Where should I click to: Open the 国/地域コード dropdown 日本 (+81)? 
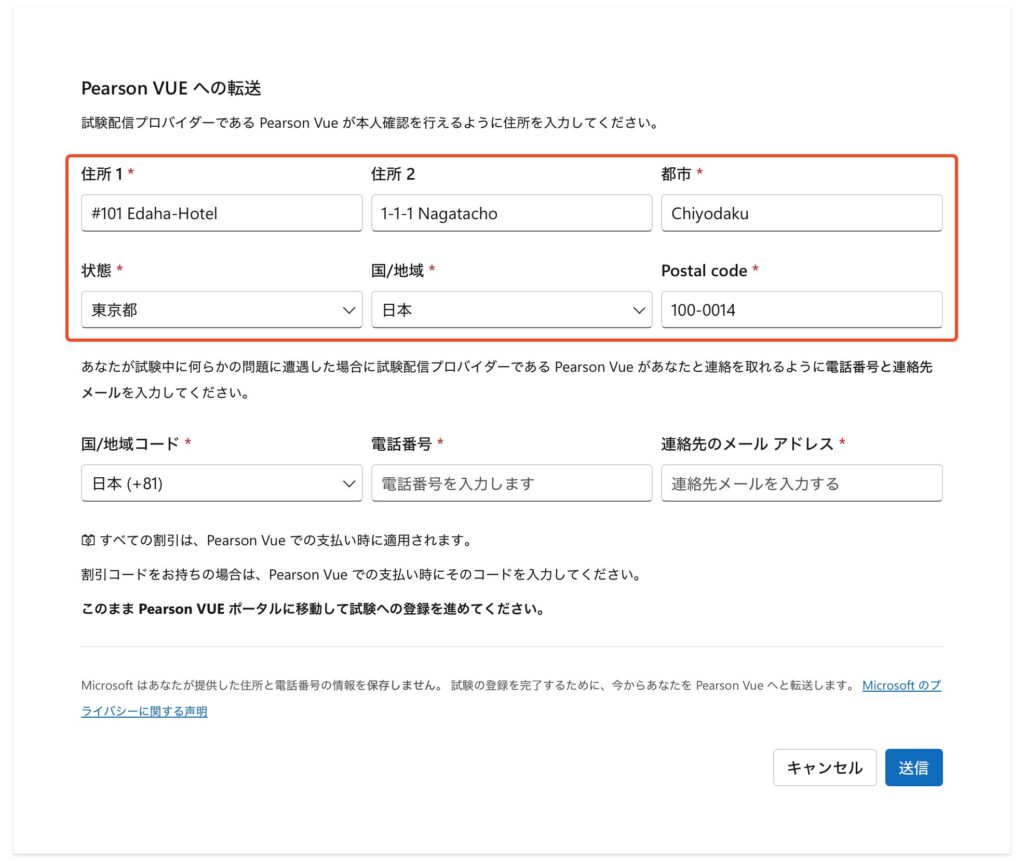[x=221, y=483]
